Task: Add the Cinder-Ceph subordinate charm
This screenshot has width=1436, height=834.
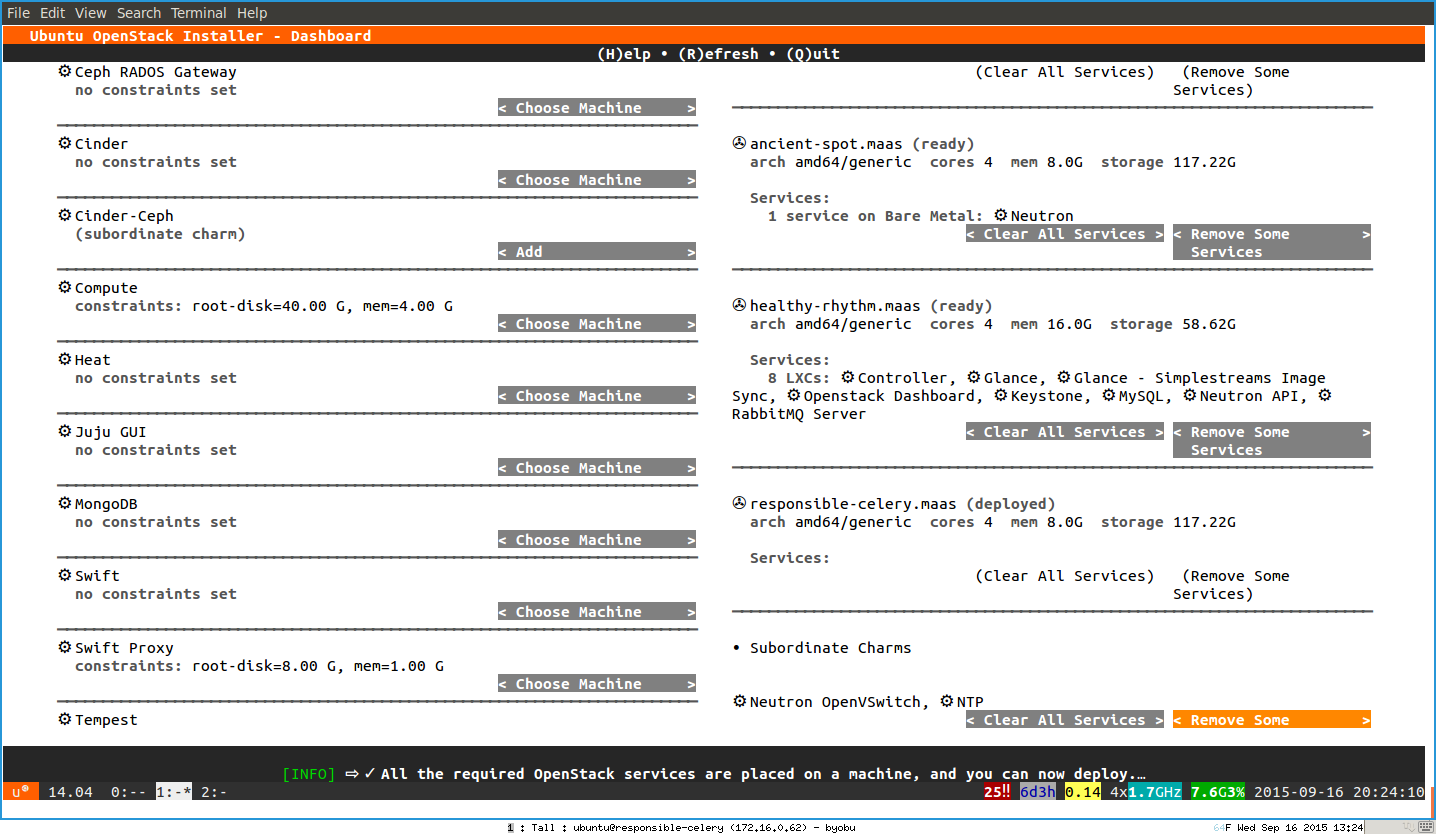Action: 597,252
